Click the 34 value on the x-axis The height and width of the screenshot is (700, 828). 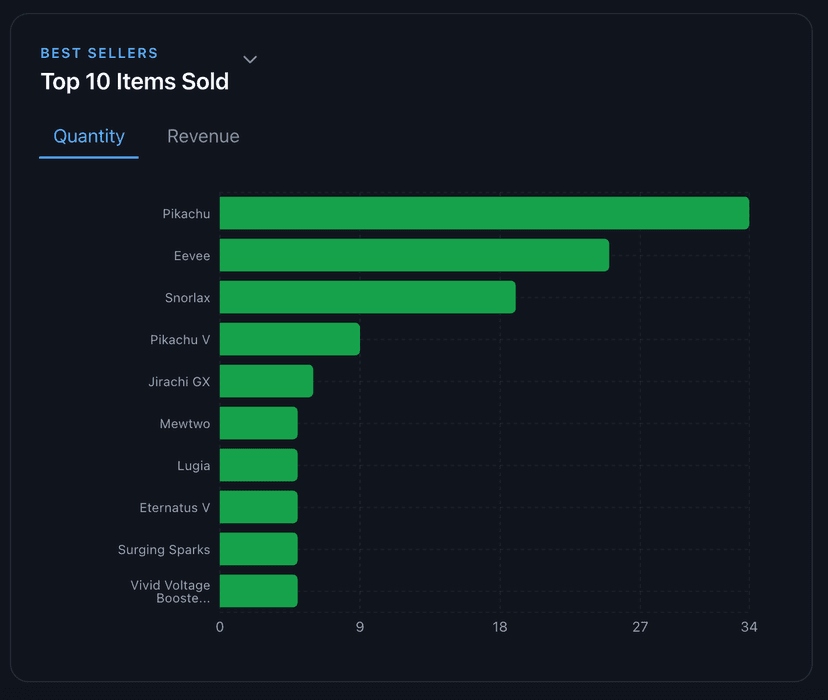(x=750, y=627)
